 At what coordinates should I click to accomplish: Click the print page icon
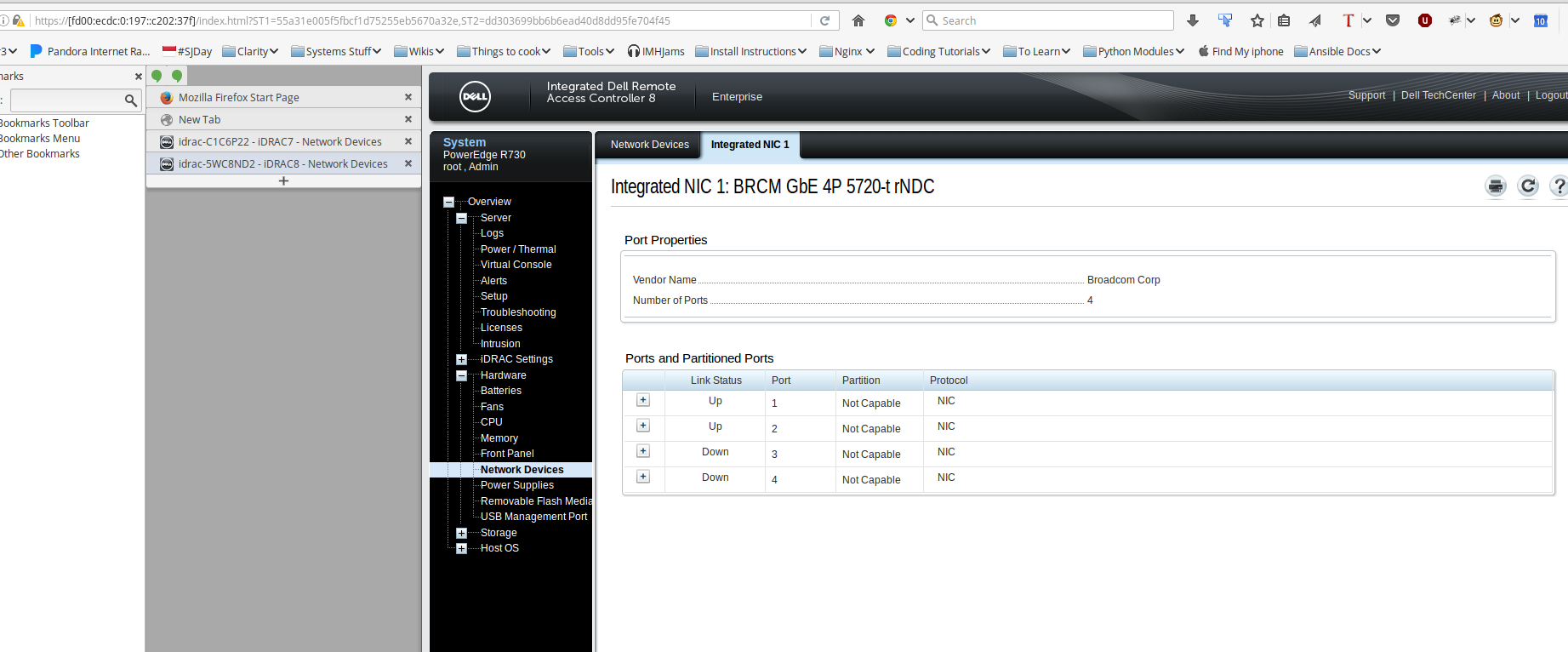(x=1495, y=186)
